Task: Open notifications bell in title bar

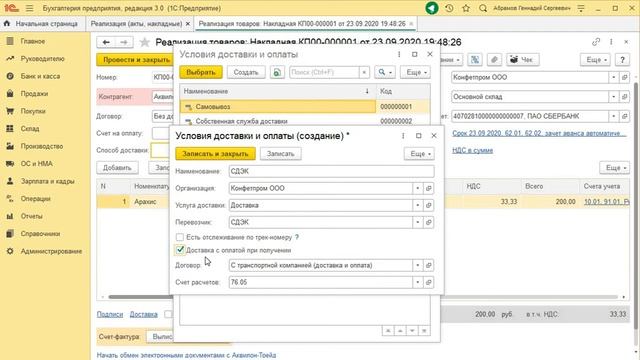Action: pos(432,8)
